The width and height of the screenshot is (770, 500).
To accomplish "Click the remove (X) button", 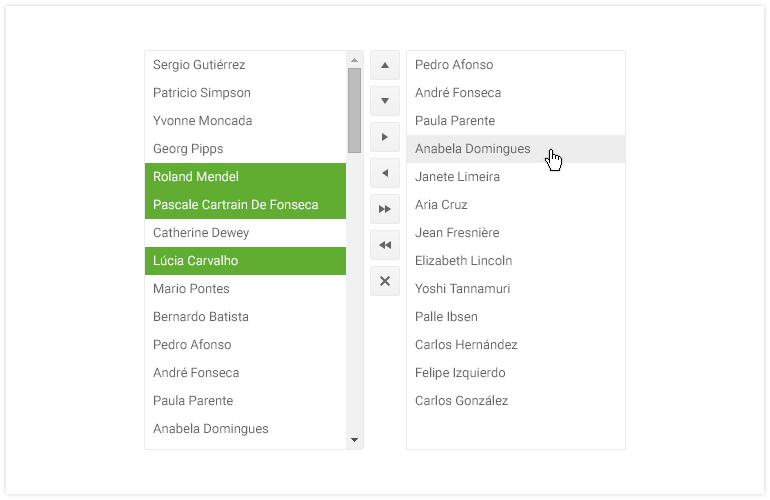I will [x=385, y=281].
